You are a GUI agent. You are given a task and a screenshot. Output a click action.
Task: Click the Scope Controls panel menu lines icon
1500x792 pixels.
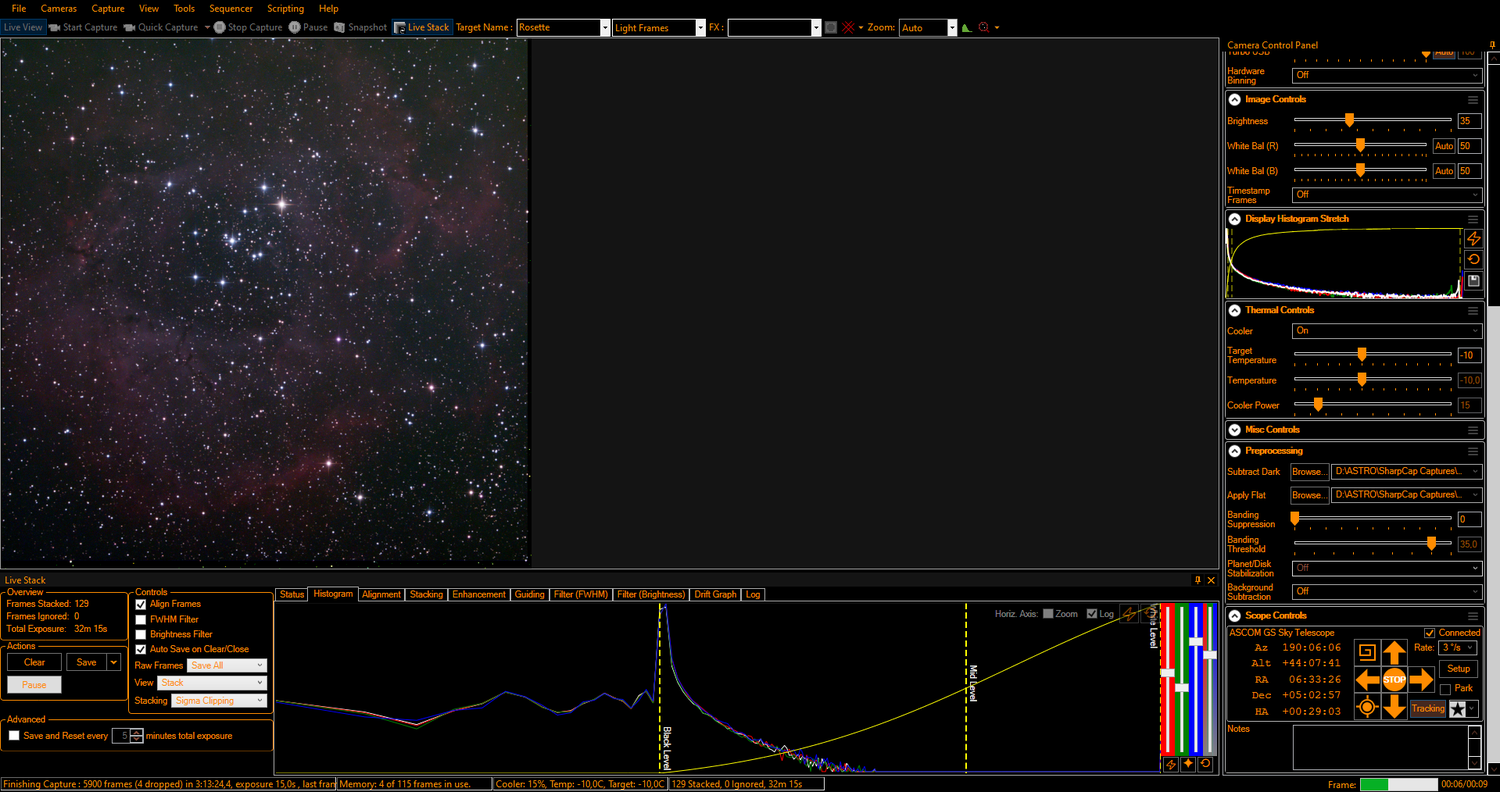tap(1473, 616)
